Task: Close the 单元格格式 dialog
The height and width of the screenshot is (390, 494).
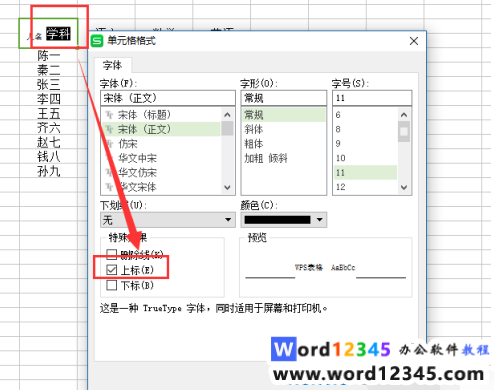Action: pos(414,41)
